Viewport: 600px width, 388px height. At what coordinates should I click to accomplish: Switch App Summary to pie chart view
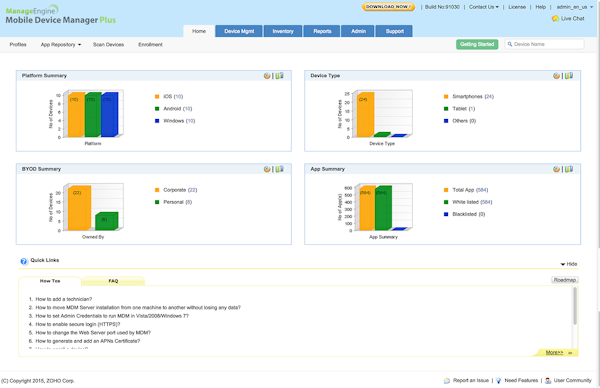(x=556, y=169)
